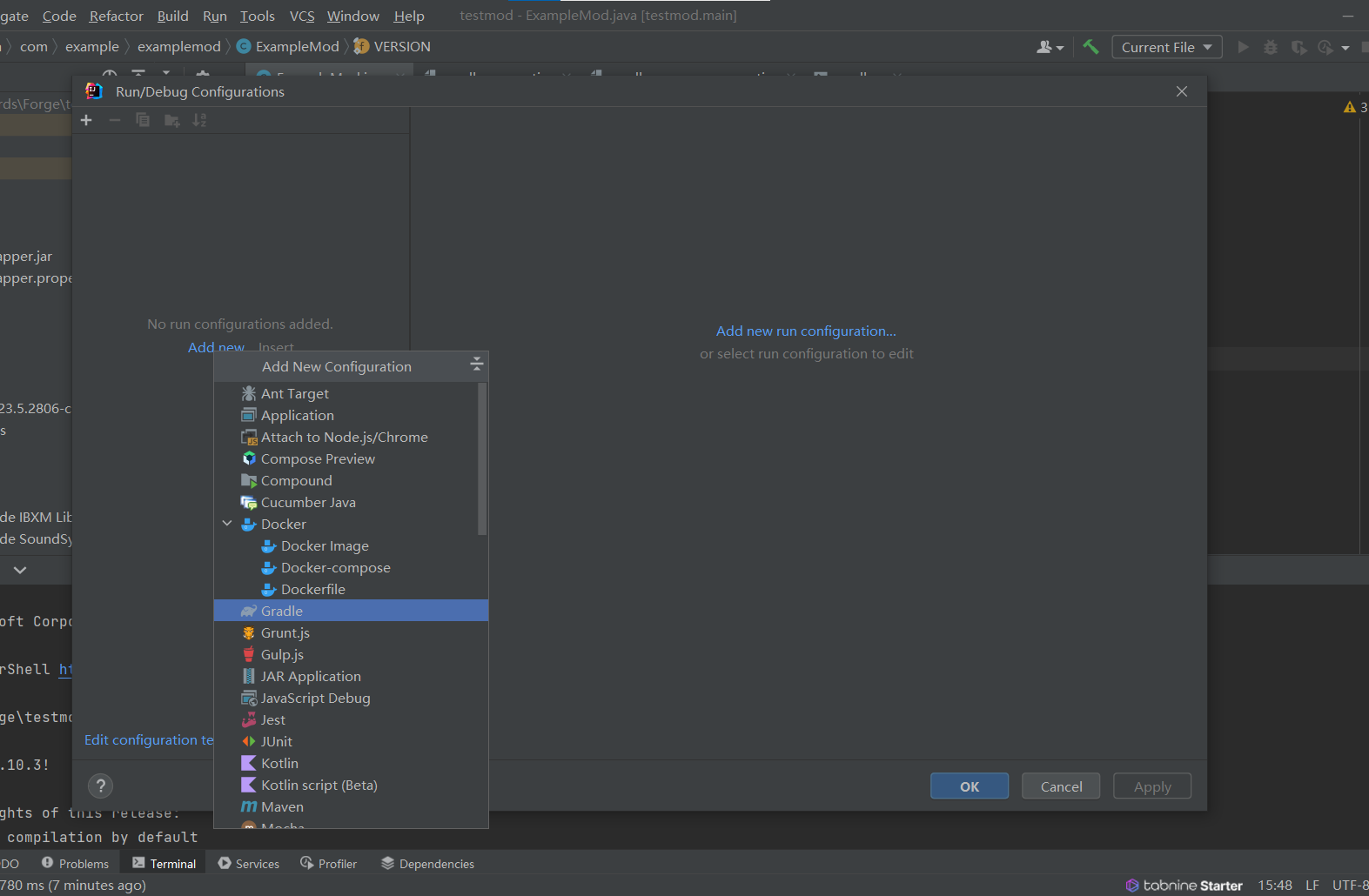1369x896 pixels.
Task: Click the configuration list scrollbar
Action: [x=482, y=458]
